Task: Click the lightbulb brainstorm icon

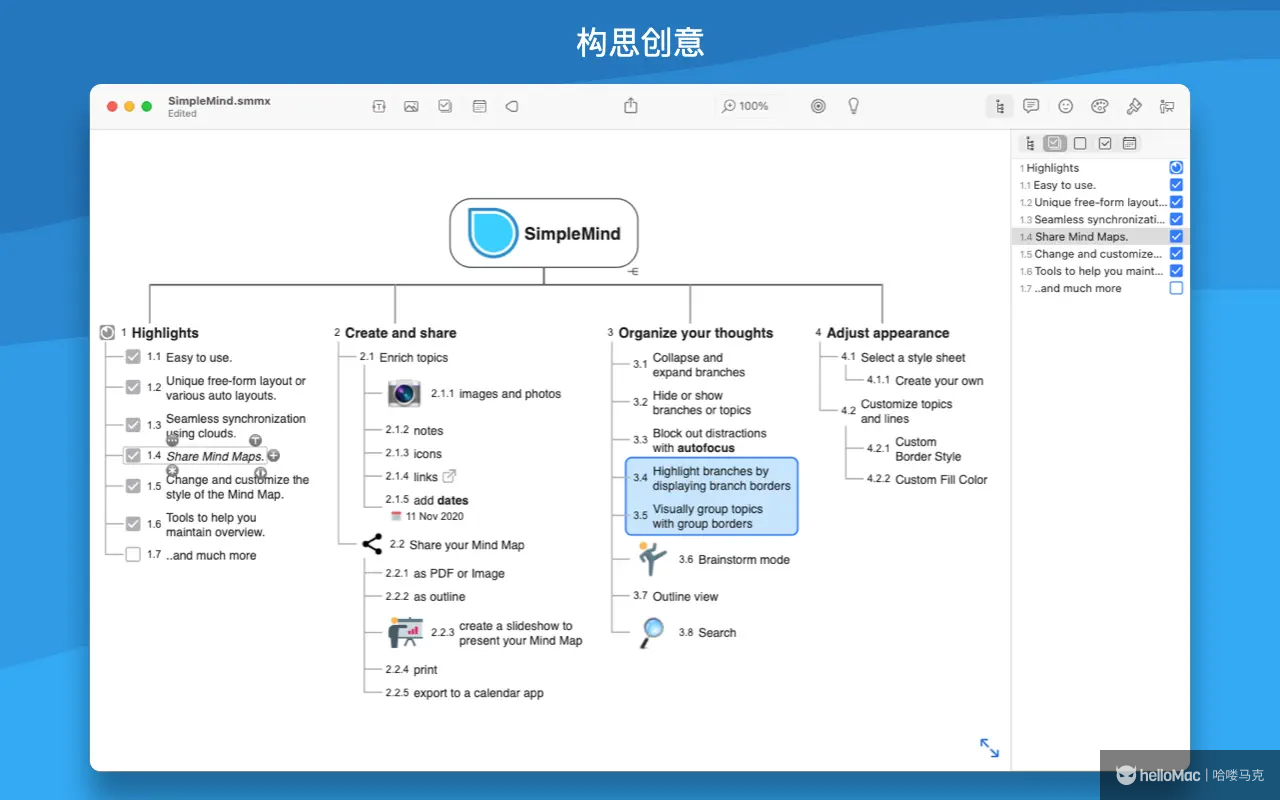Action: pos(853,106)
